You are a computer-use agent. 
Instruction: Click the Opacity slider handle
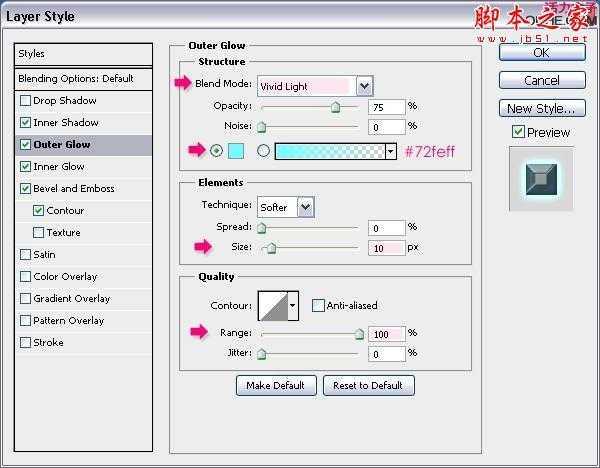[335, 107]
